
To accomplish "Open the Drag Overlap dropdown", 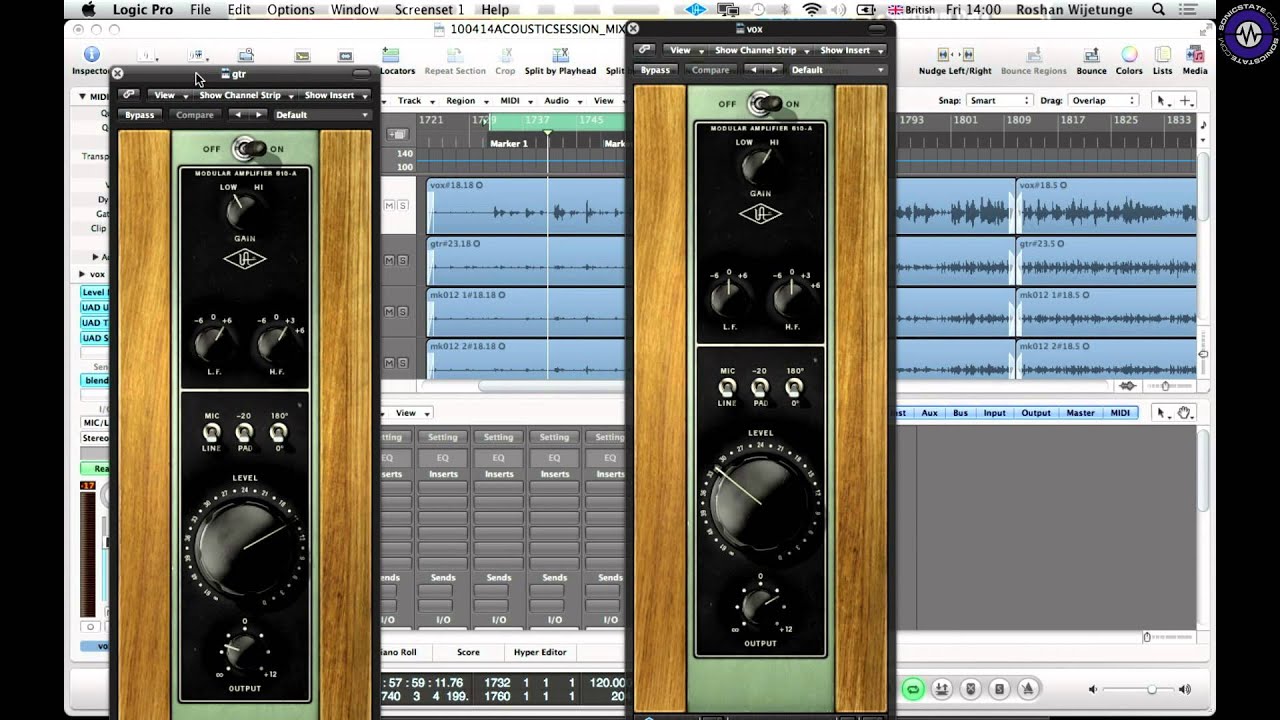I will click(x=1103, y=101).
